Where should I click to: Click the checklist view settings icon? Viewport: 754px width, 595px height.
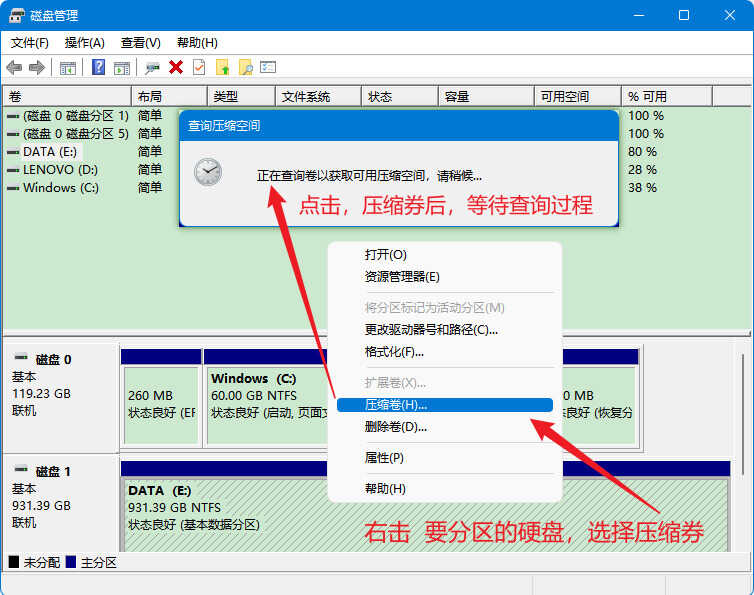click(x=268, y=67)
